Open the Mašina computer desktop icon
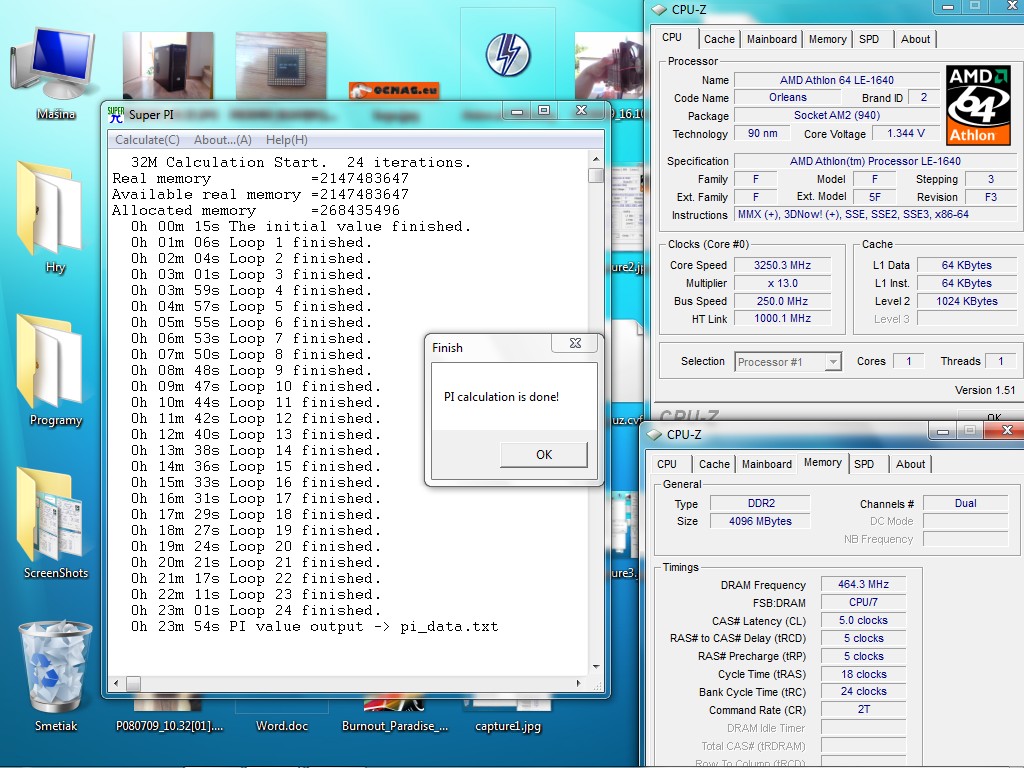Screen dimensions: 1024x768 (56, 73)
